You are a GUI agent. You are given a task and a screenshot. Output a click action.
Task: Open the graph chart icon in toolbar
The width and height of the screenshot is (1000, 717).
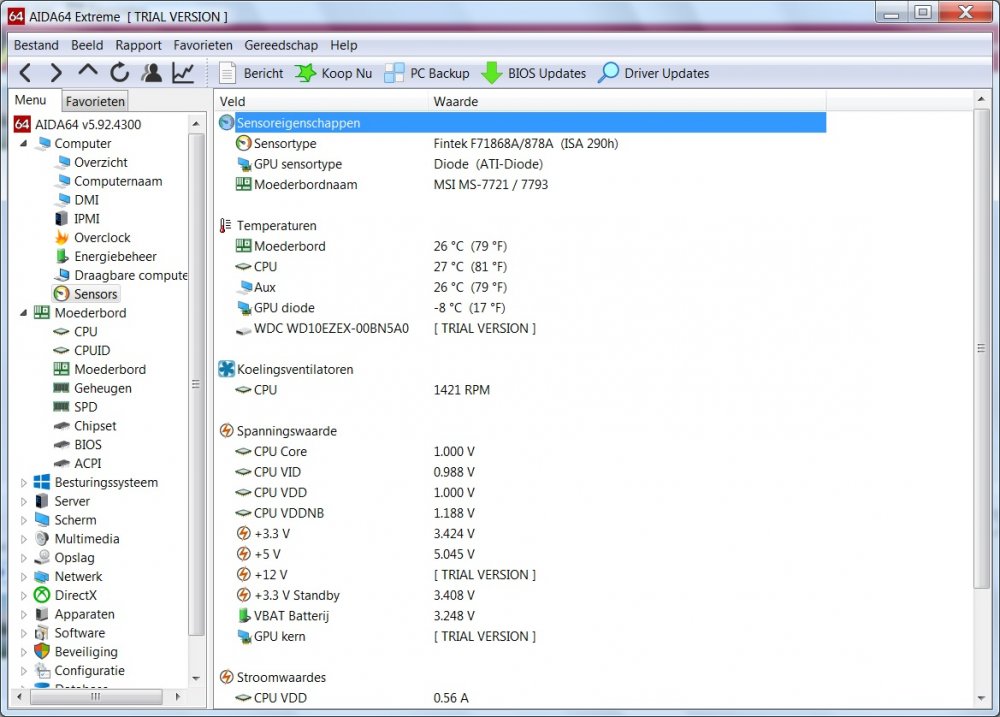[x=183, y=73]
